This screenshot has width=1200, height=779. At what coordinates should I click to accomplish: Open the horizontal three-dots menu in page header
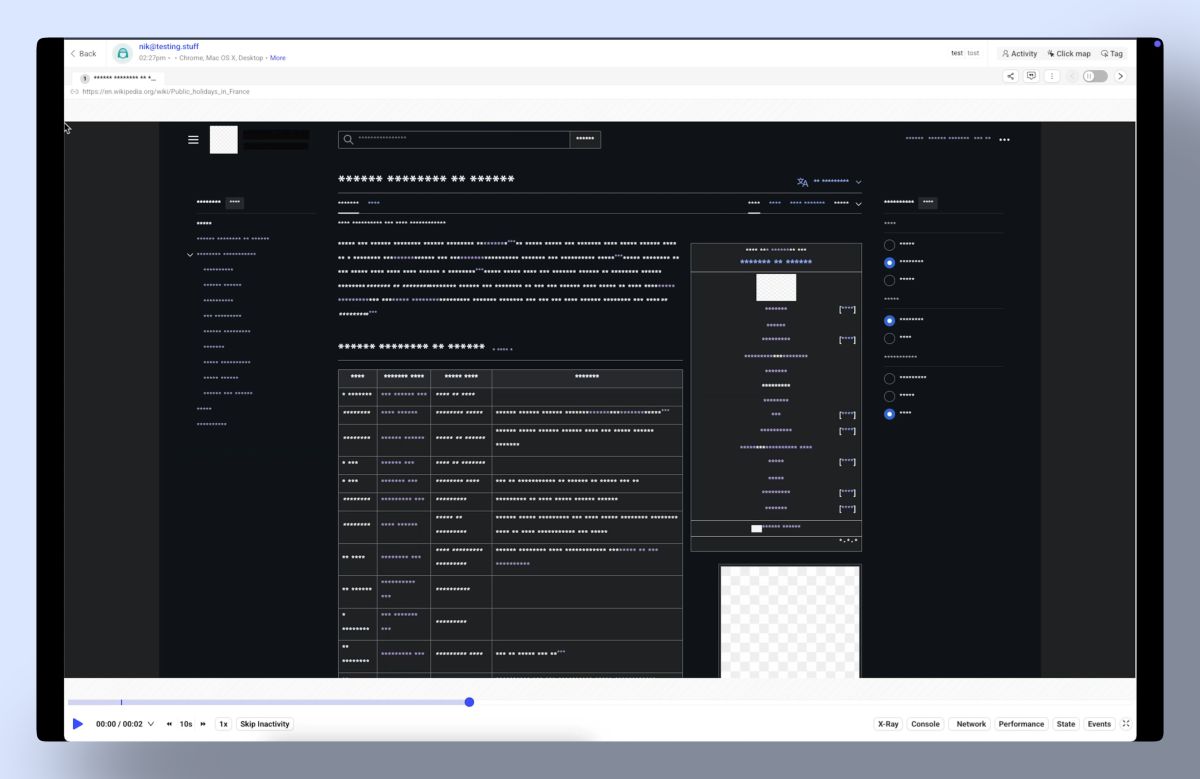(x=1004, y=140)
